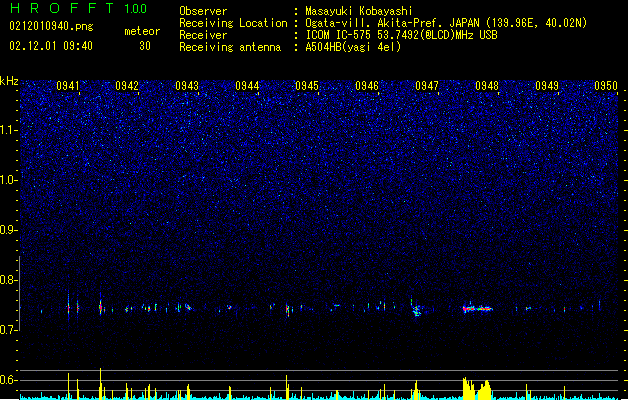Click the HROFFT 1.0.0 title text
The height and width of the screenshot is (400, 629).
coord(78,8)
